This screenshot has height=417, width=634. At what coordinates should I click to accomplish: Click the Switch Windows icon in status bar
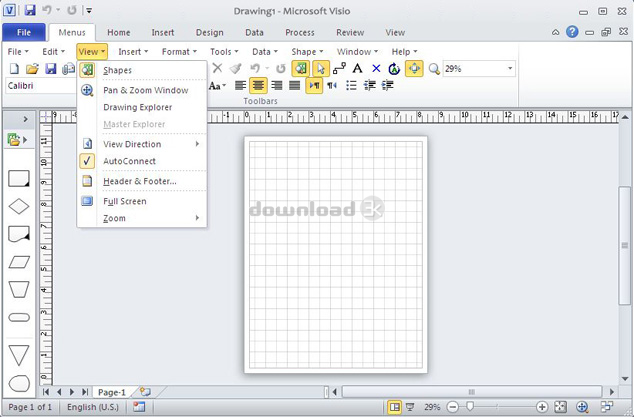(x=607, y=406)
